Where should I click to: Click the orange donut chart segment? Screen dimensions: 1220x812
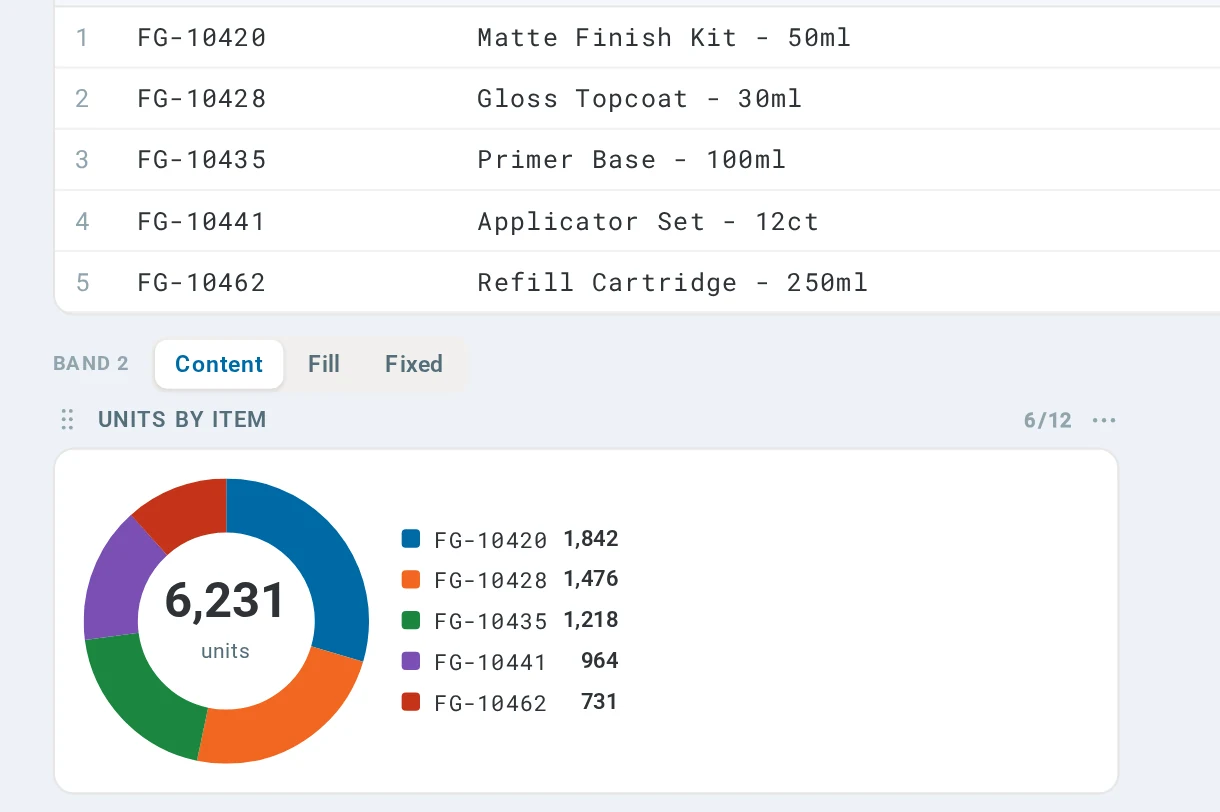(x=290, y=712)
